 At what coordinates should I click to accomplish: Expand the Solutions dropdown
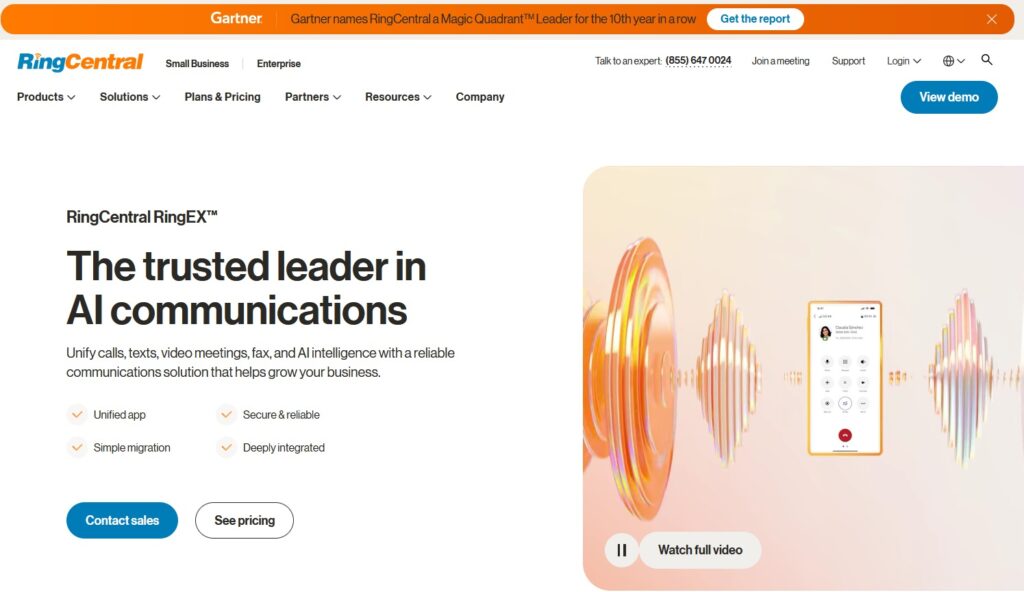(x=129, y=97)
